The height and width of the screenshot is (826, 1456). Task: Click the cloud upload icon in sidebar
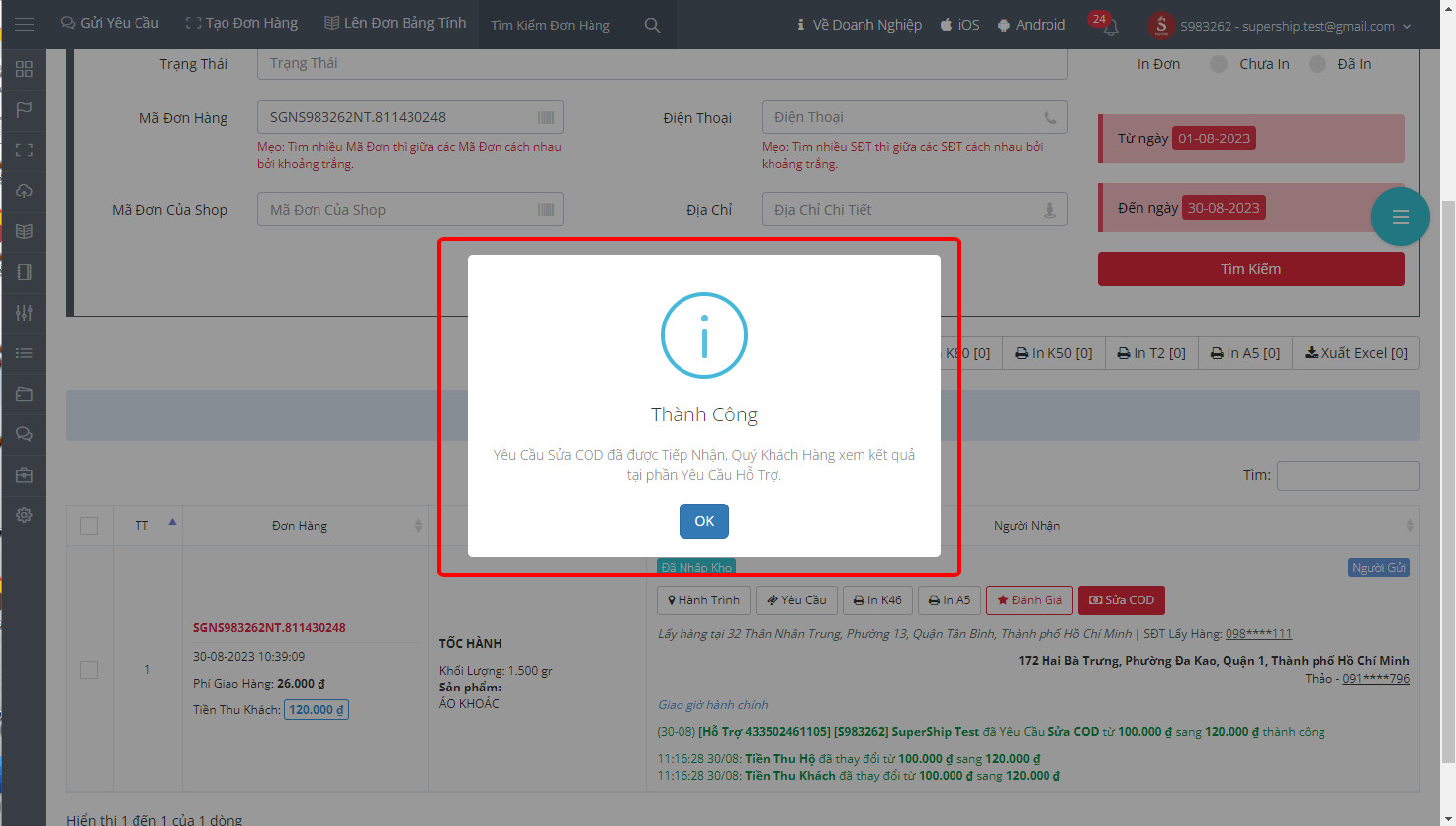coord(24,191)
